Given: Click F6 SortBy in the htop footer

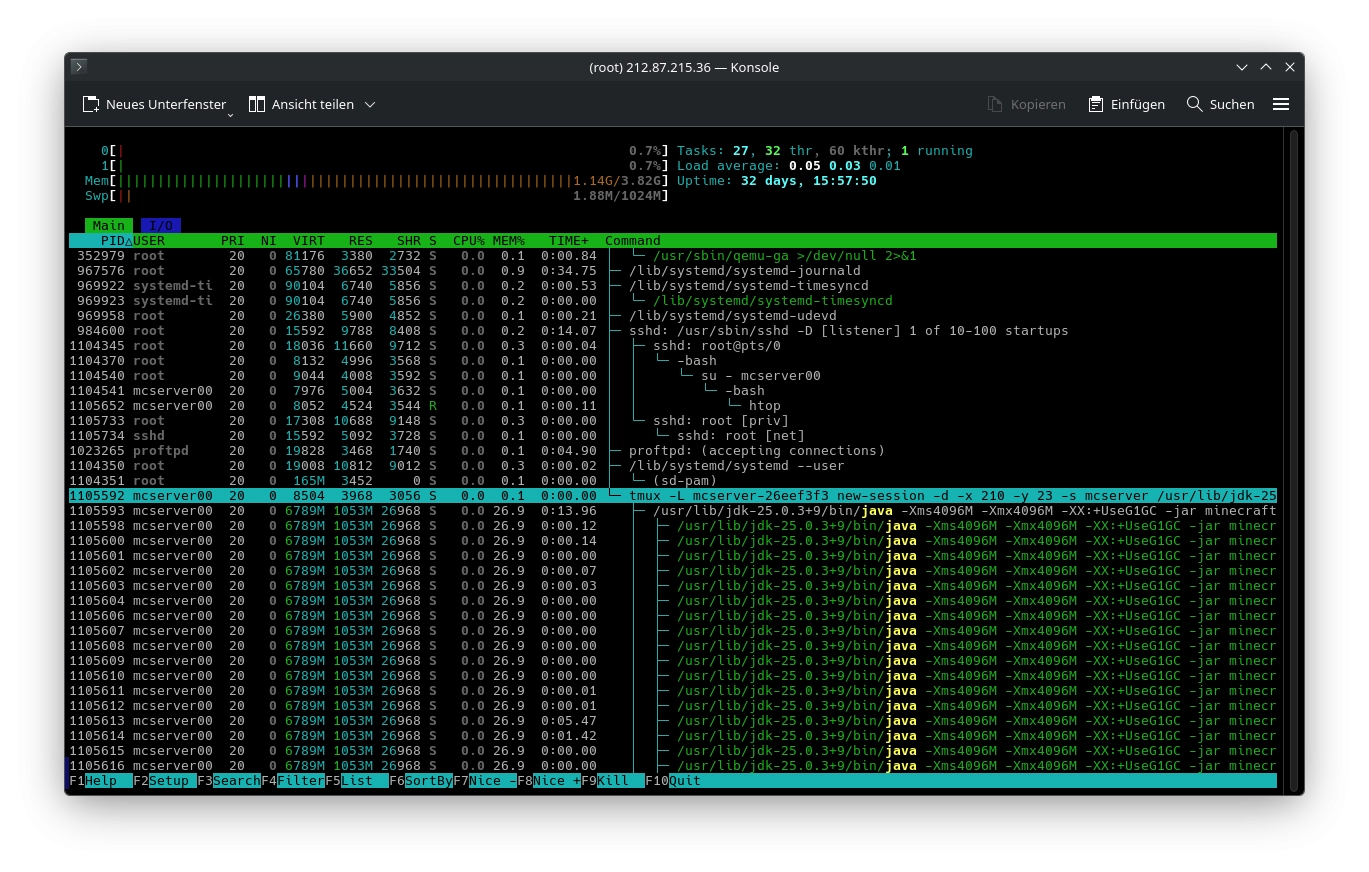Looking at the screenshot, I should pyautogui.click(x=421, y=781).
